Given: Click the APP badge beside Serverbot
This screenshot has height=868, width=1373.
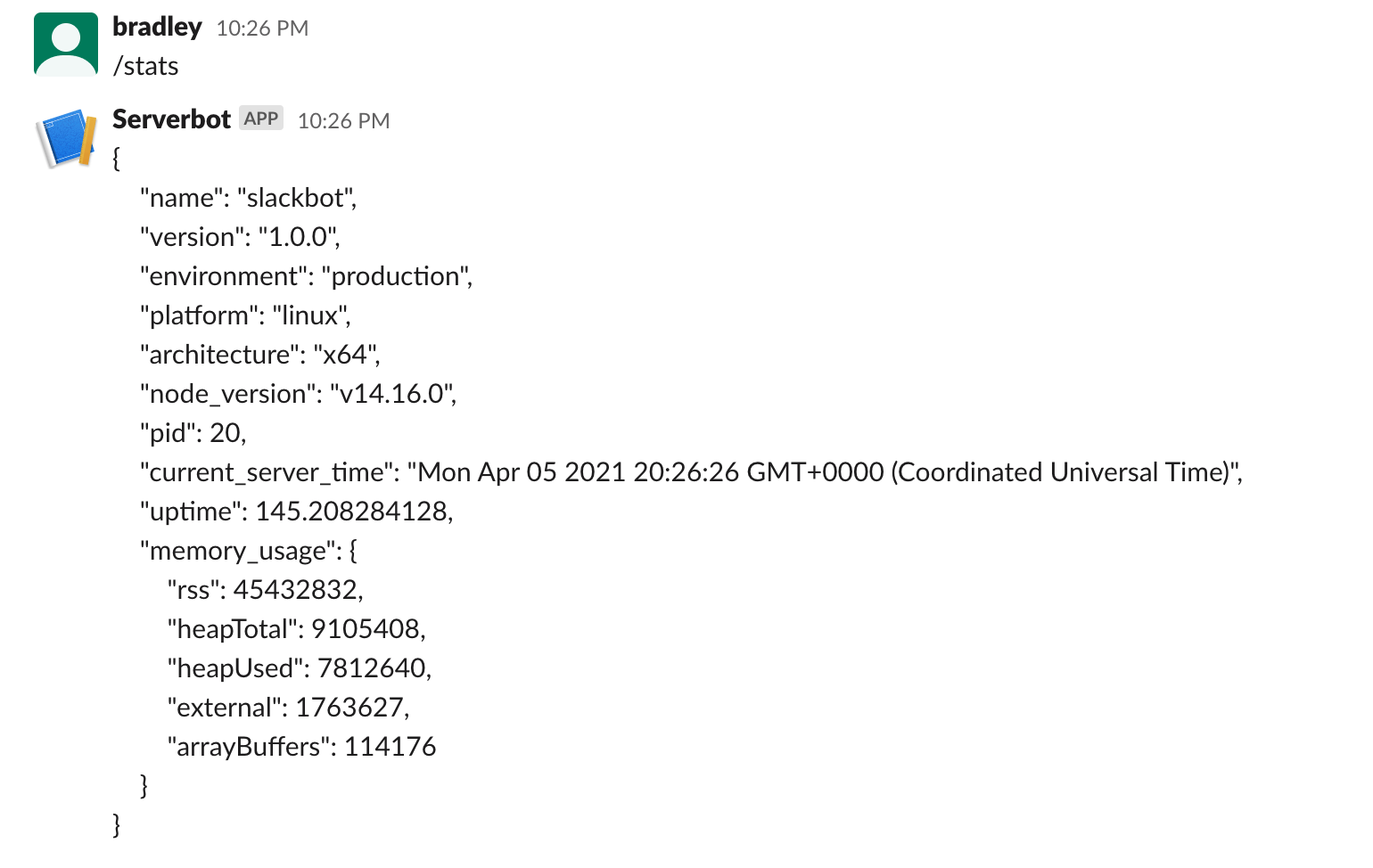Looking at the screenshot, I should [261, 119].
